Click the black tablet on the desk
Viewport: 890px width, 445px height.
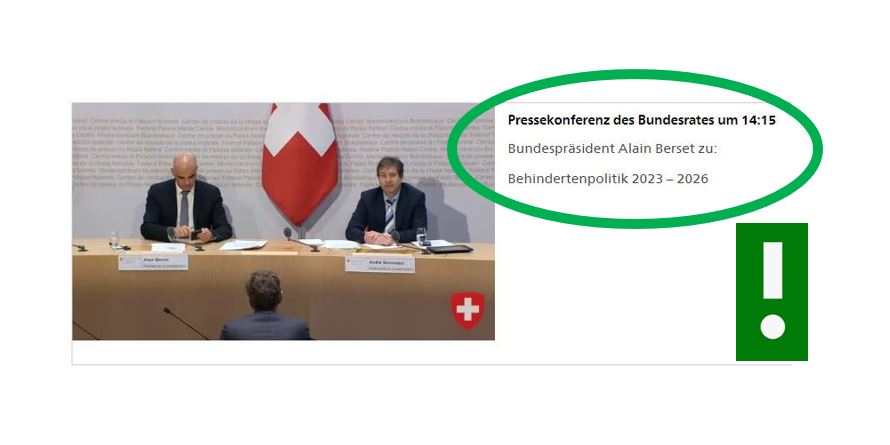(450, 249)
